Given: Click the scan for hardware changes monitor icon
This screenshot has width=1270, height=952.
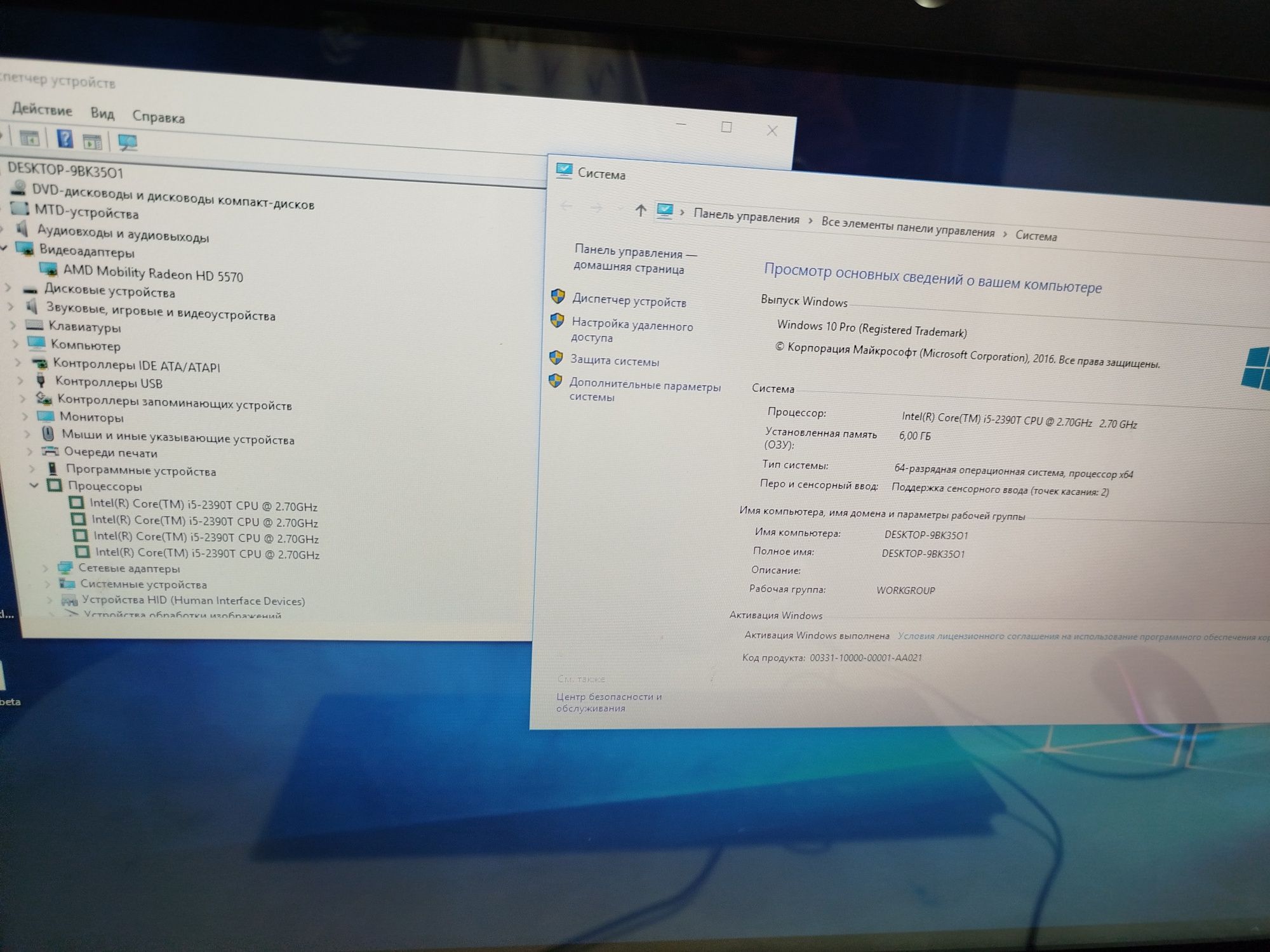Looking at the screenshot, I should click(x=128, y=143).
